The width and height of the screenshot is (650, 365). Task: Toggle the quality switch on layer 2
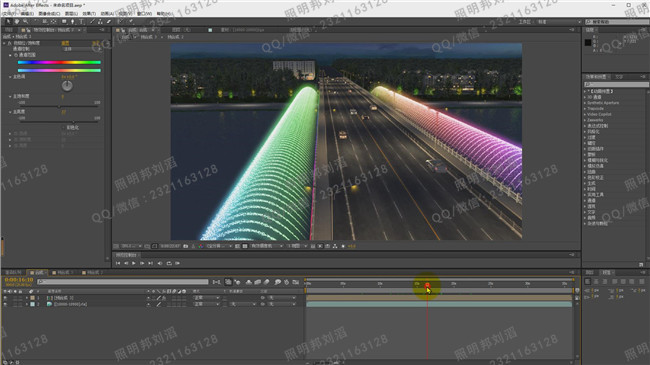158,304
